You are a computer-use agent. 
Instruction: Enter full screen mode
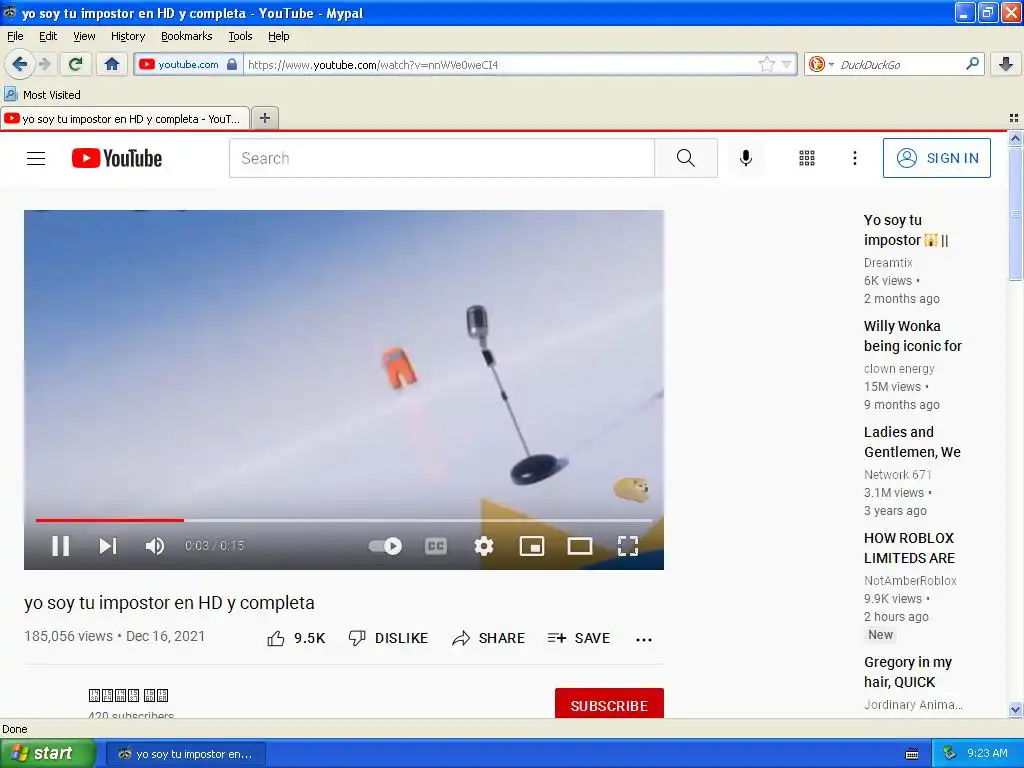[628, 546]
